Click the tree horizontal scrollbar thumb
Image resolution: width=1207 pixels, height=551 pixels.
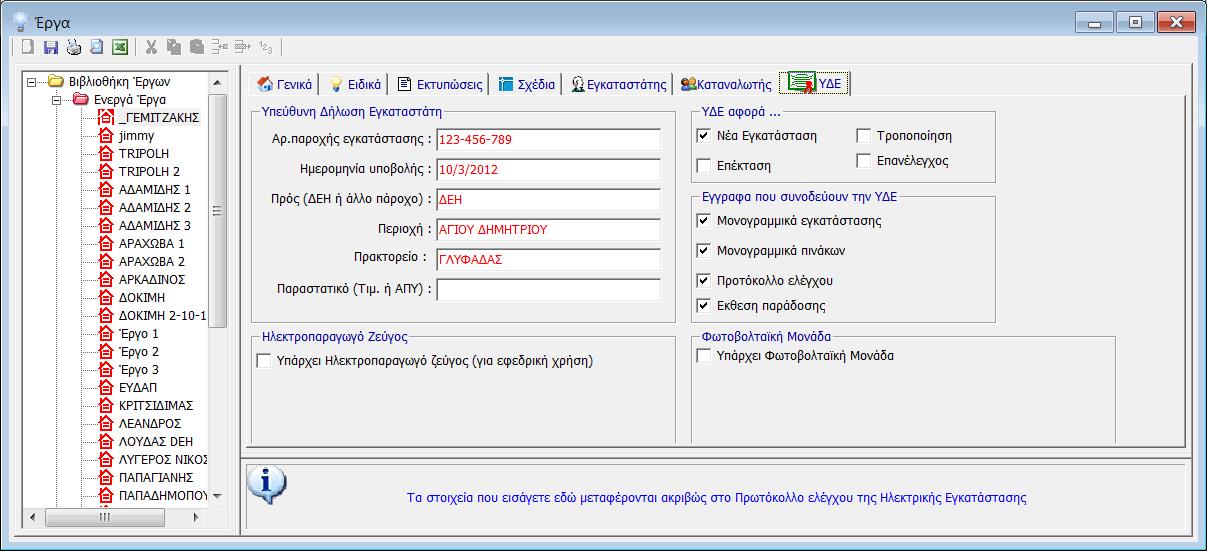[x=104, y=516]
